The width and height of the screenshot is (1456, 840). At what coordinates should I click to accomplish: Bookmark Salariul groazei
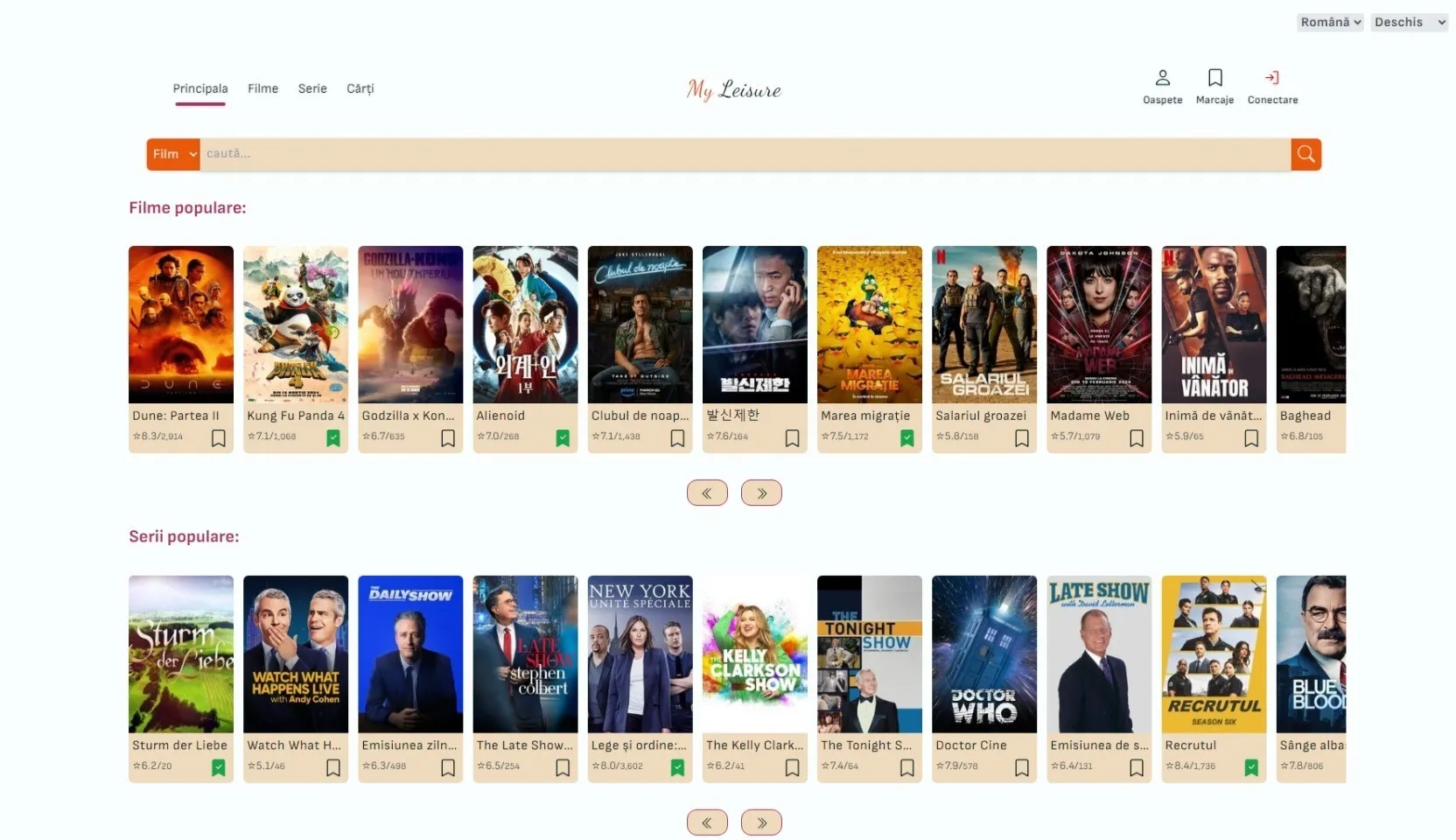tap(1022, 438)
